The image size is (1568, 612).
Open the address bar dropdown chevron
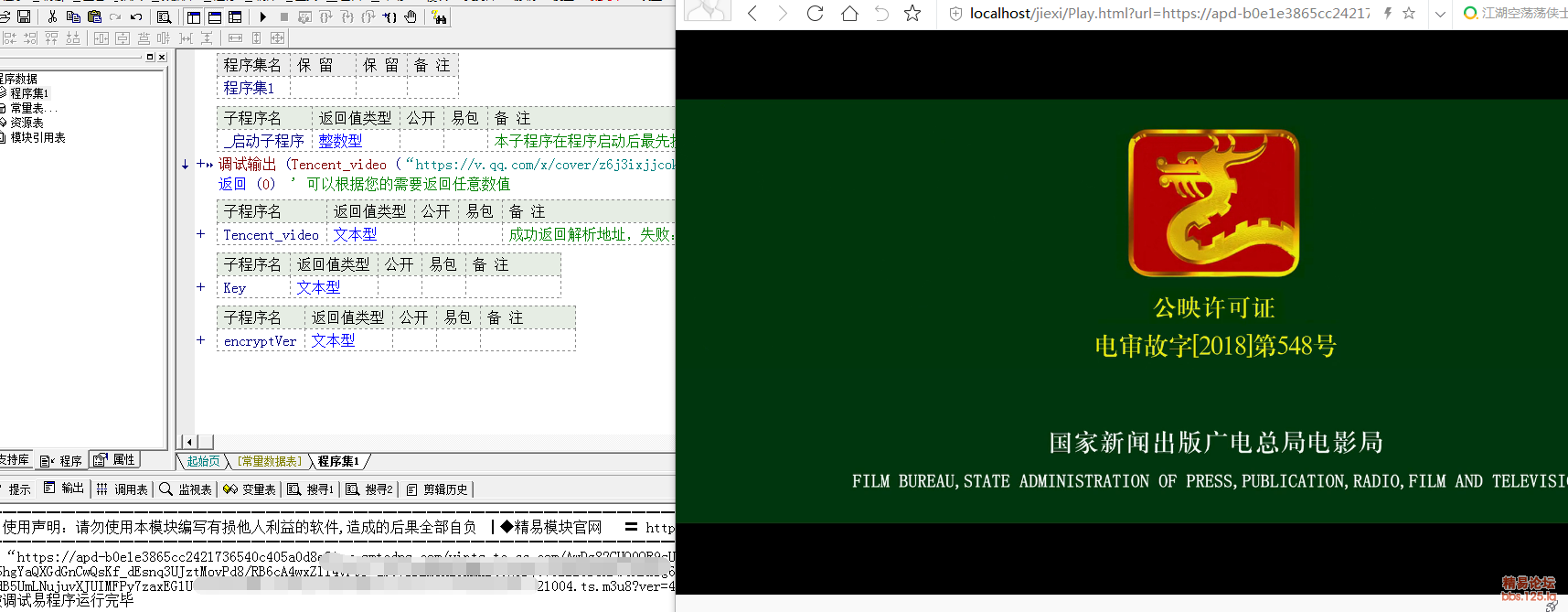(1440, 13)
